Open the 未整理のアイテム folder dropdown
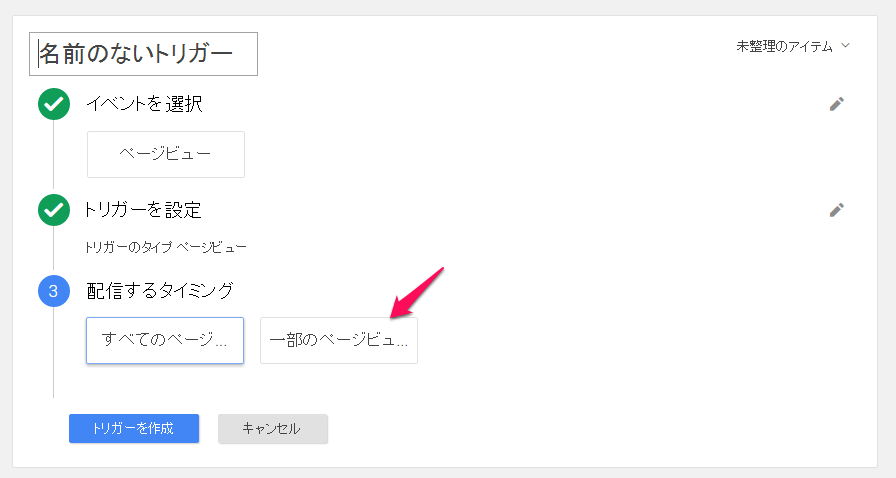The width and height of the screenshot is (896, 478). click(x=784, y=46)
